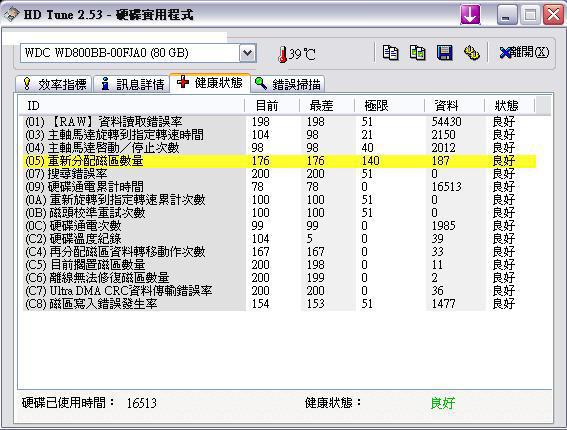Expand the WDC WD800BB drive dropdown

coord(248,53)
